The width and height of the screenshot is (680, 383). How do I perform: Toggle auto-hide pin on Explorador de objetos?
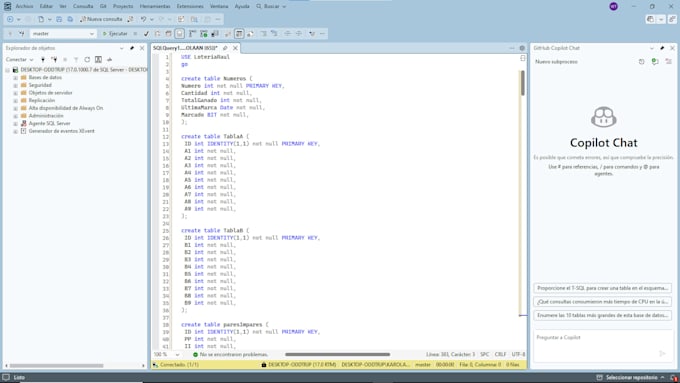pyautogui.click(x=132, y=48)
